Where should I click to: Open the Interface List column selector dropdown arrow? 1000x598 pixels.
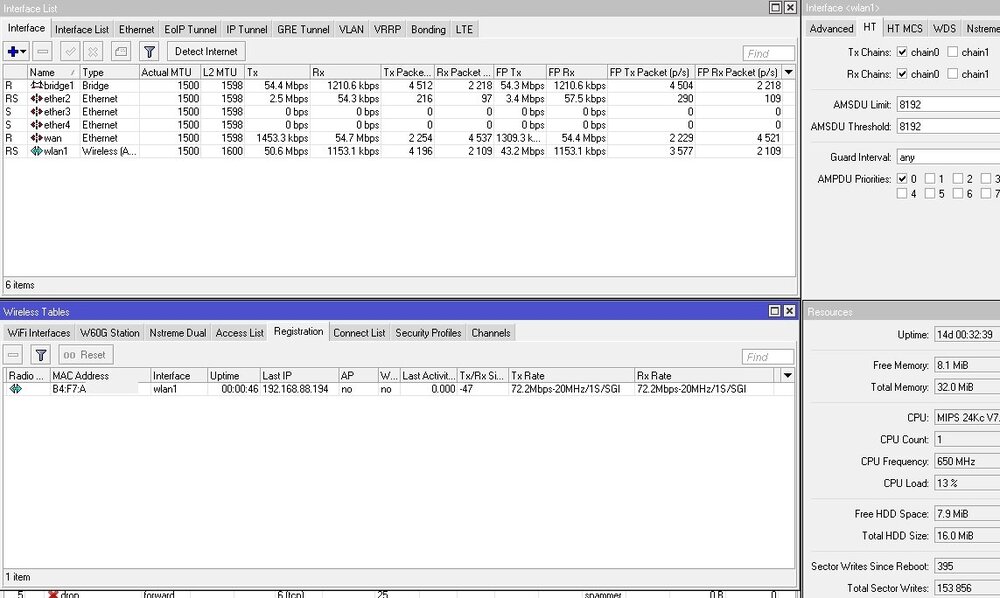click(x=789, y=72)
